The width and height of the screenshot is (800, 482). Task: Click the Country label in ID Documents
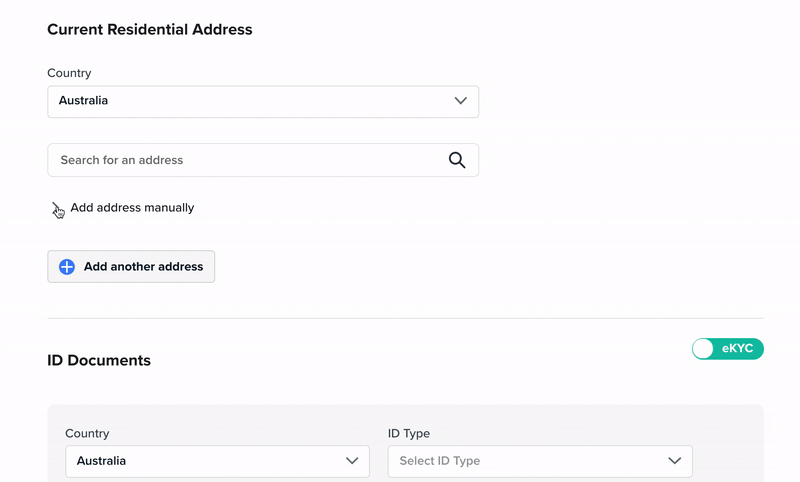(87, 434)
